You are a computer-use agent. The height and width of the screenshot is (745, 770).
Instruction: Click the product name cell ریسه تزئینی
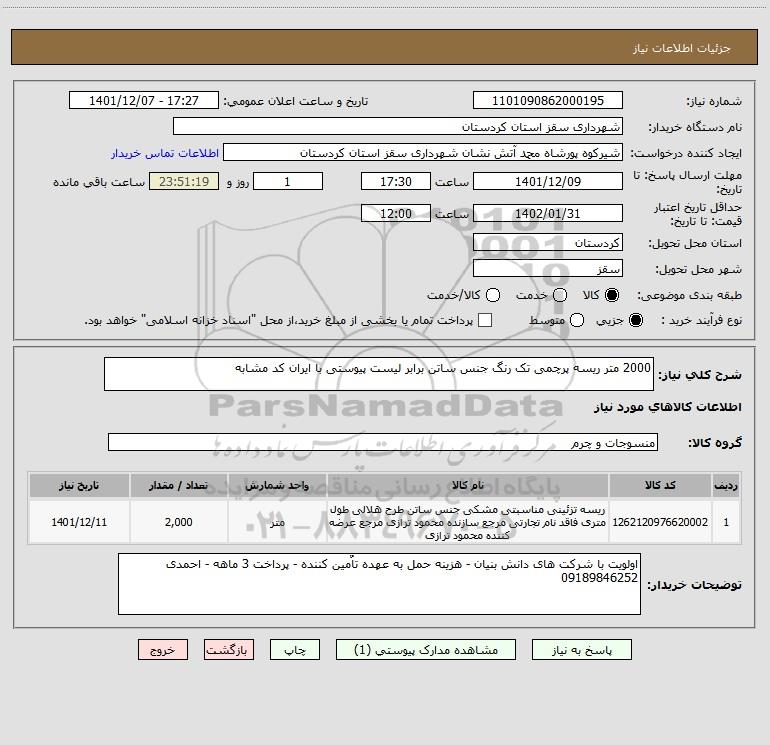coord(468,522)
